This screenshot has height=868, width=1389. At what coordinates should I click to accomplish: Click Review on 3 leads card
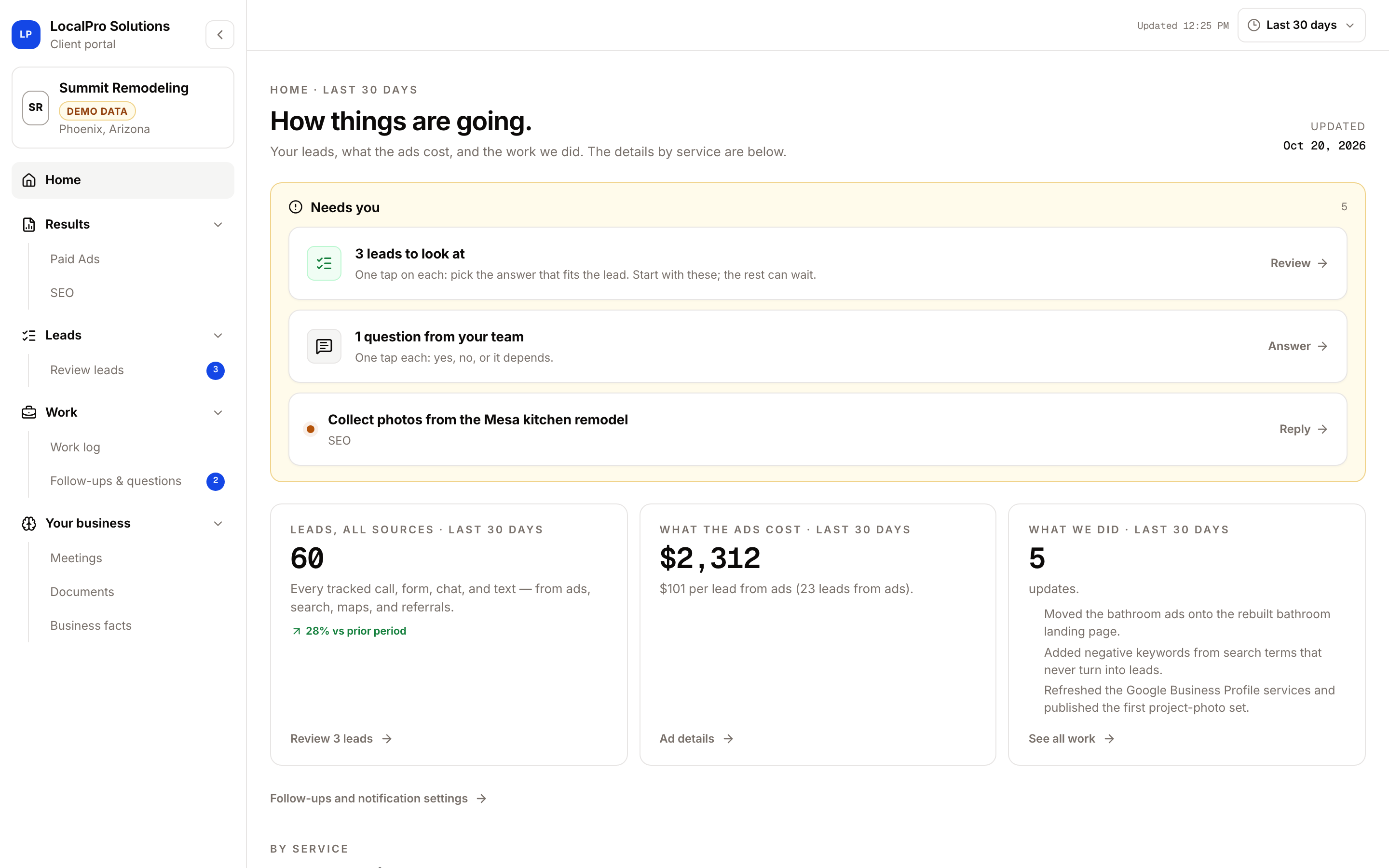(1299, 263)
